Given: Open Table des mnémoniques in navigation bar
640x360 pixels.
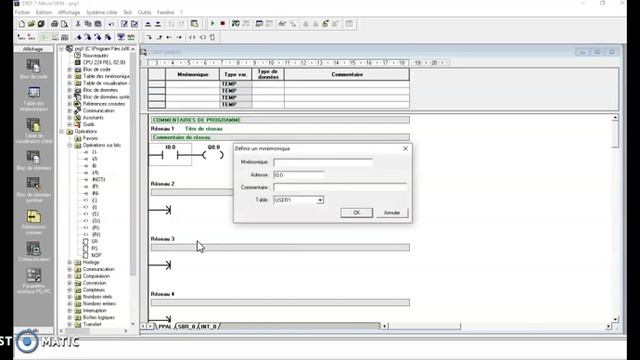Looking at the screenshot, I should 33,99.
